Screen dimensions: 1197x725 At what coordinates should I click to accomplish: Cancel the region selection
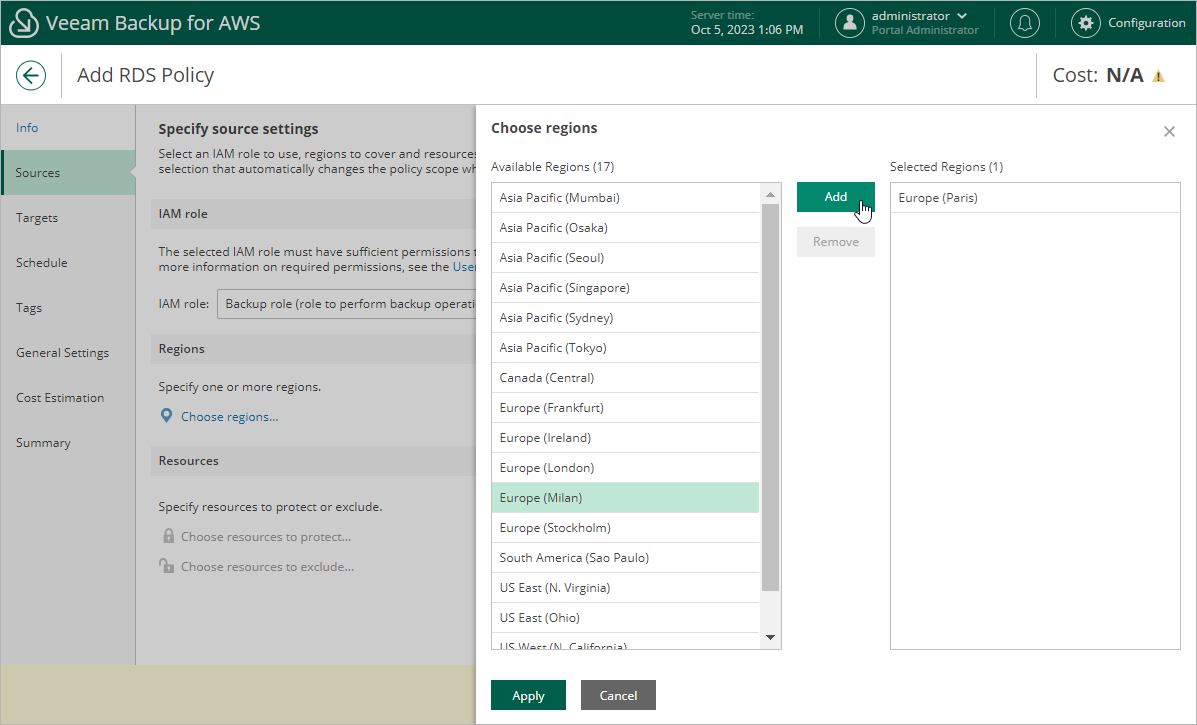pos(618,695)
